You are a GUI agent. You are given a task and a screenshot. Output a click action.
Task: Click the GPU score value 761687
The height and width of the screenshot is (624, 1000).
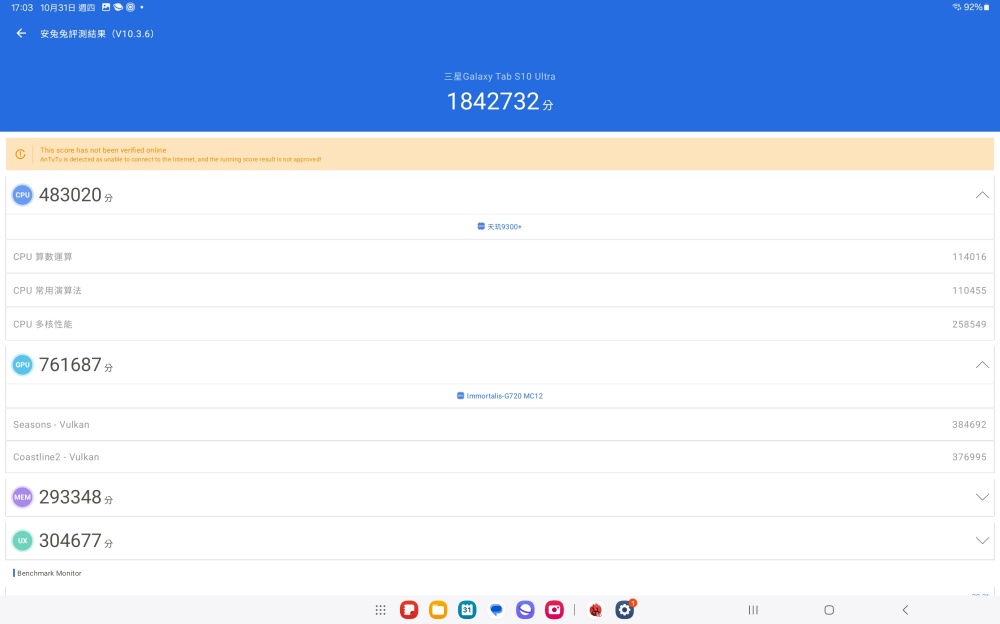click(70, 365)
